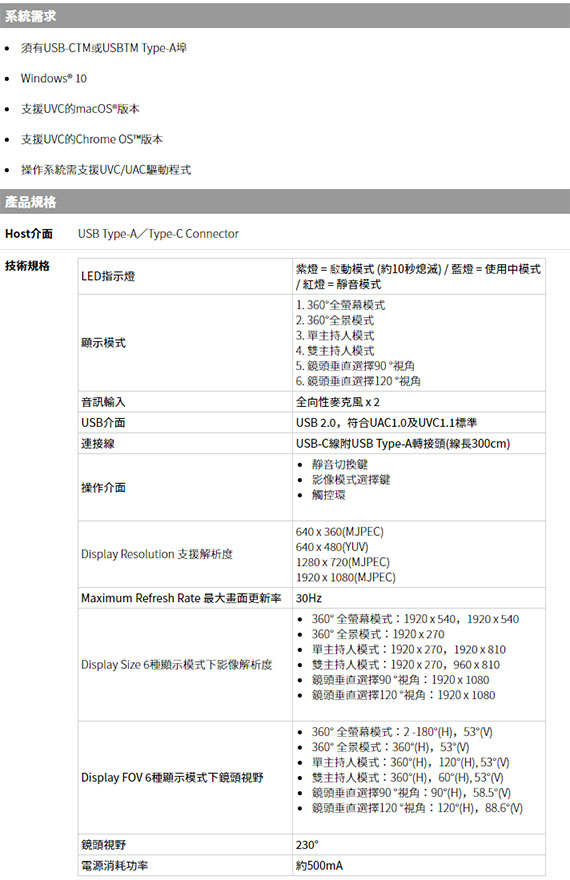Click the 約500mA power consumption value
Screen dimensions: 570x880
(319, 865)
